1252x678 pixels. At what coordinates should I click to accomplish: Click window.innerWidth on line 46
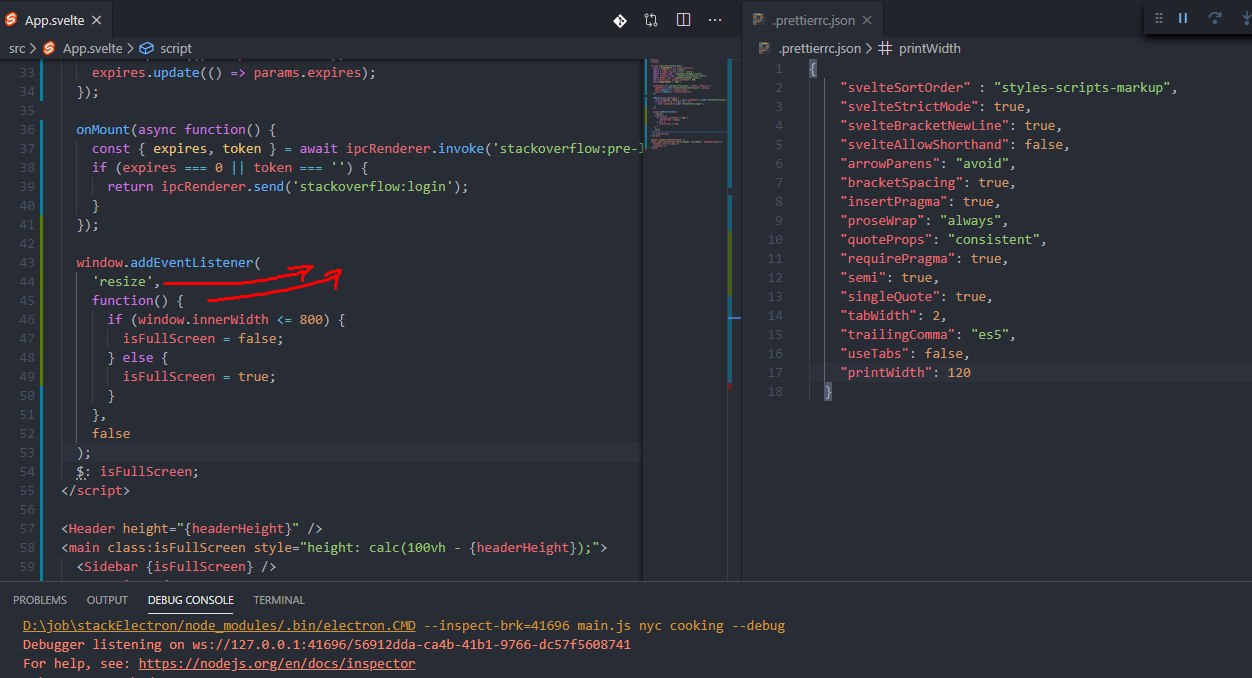(203, 320)
